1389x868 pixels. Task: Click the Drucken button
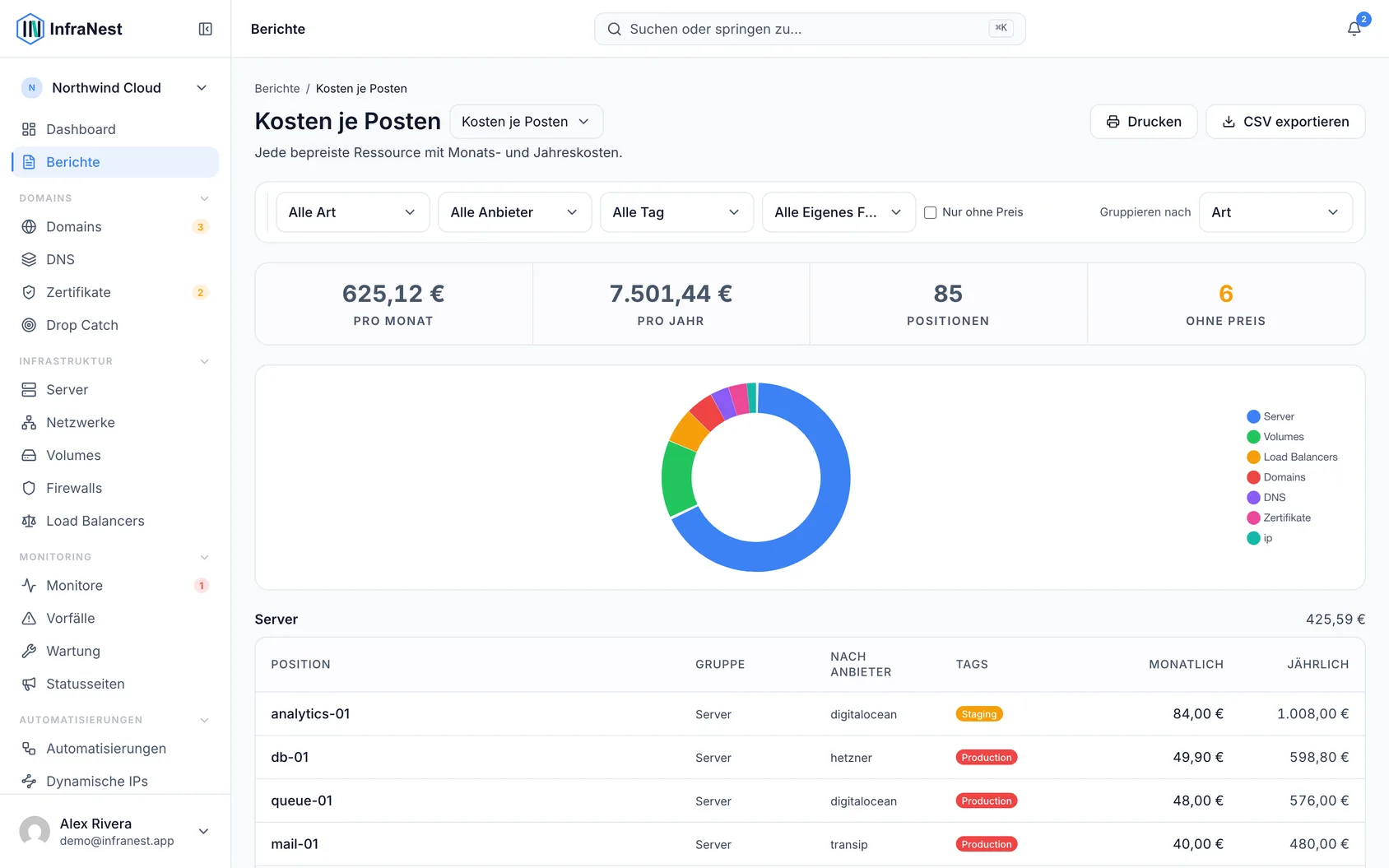coord(1143,122)
